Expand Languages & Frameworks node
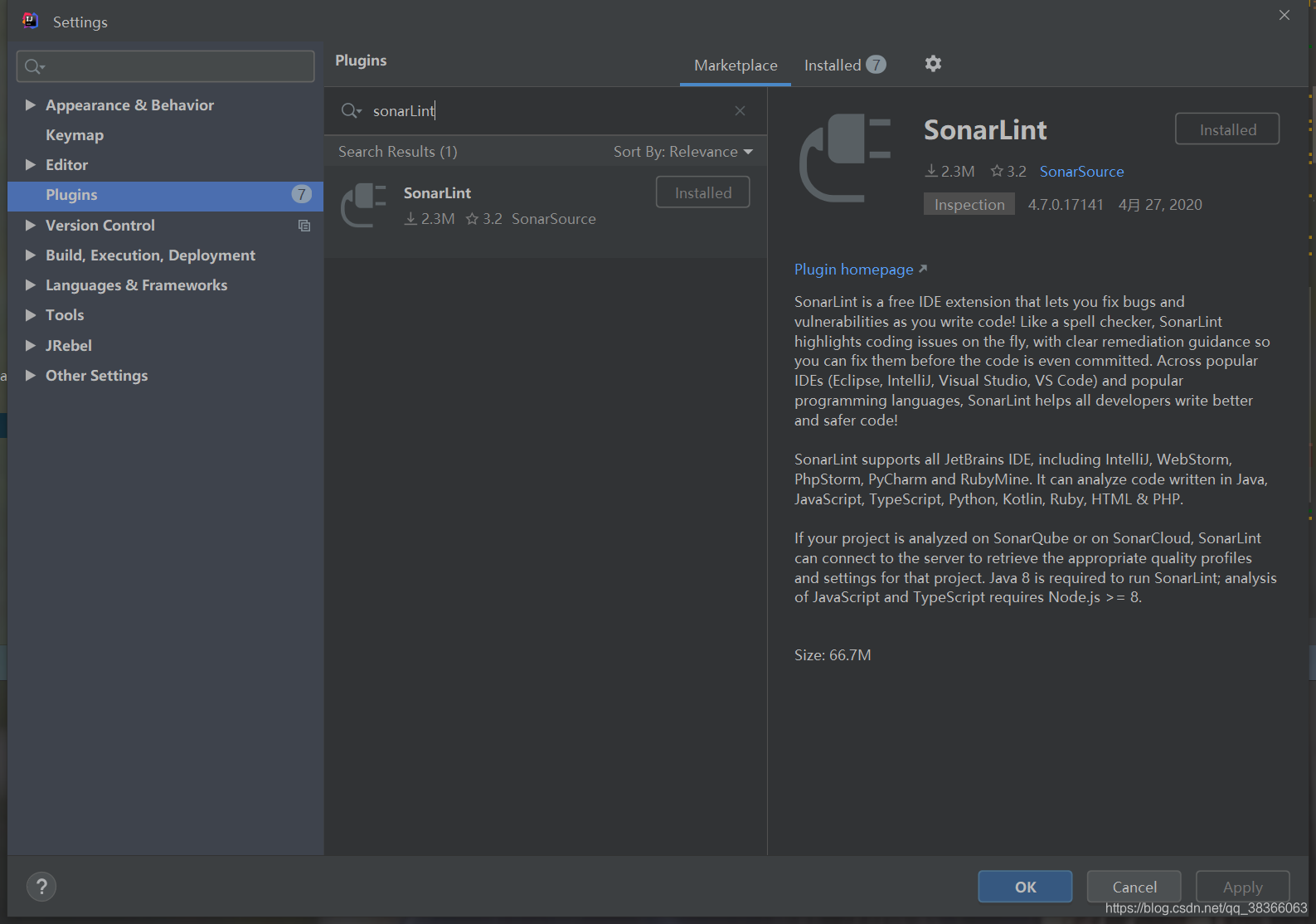Image resolution: width=1316 pixels, height=924 pixels. (x=31, y=285)
